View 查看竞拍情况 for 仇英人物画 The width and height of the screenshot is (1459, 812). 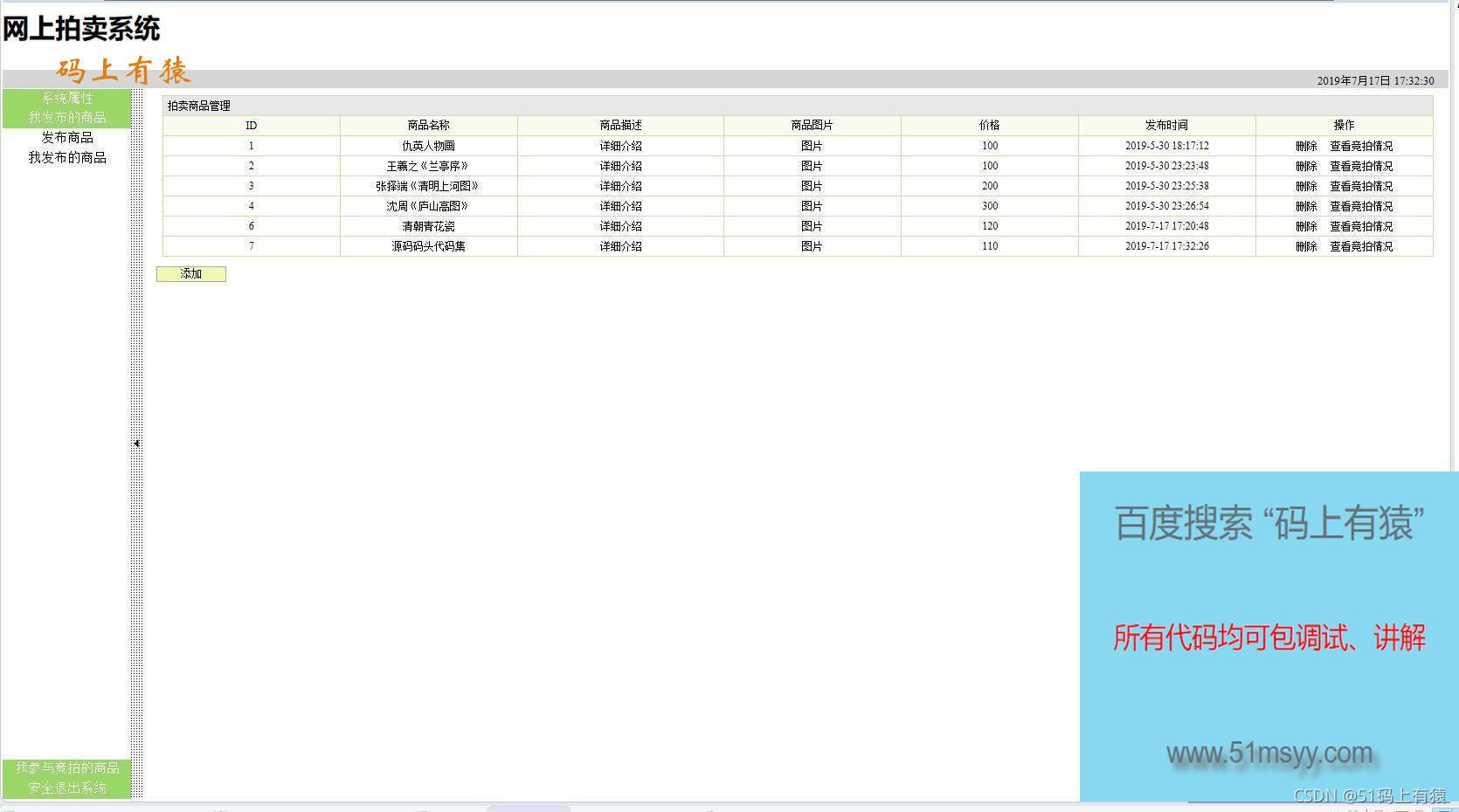pyautogui.click(x=1361, y=147)
